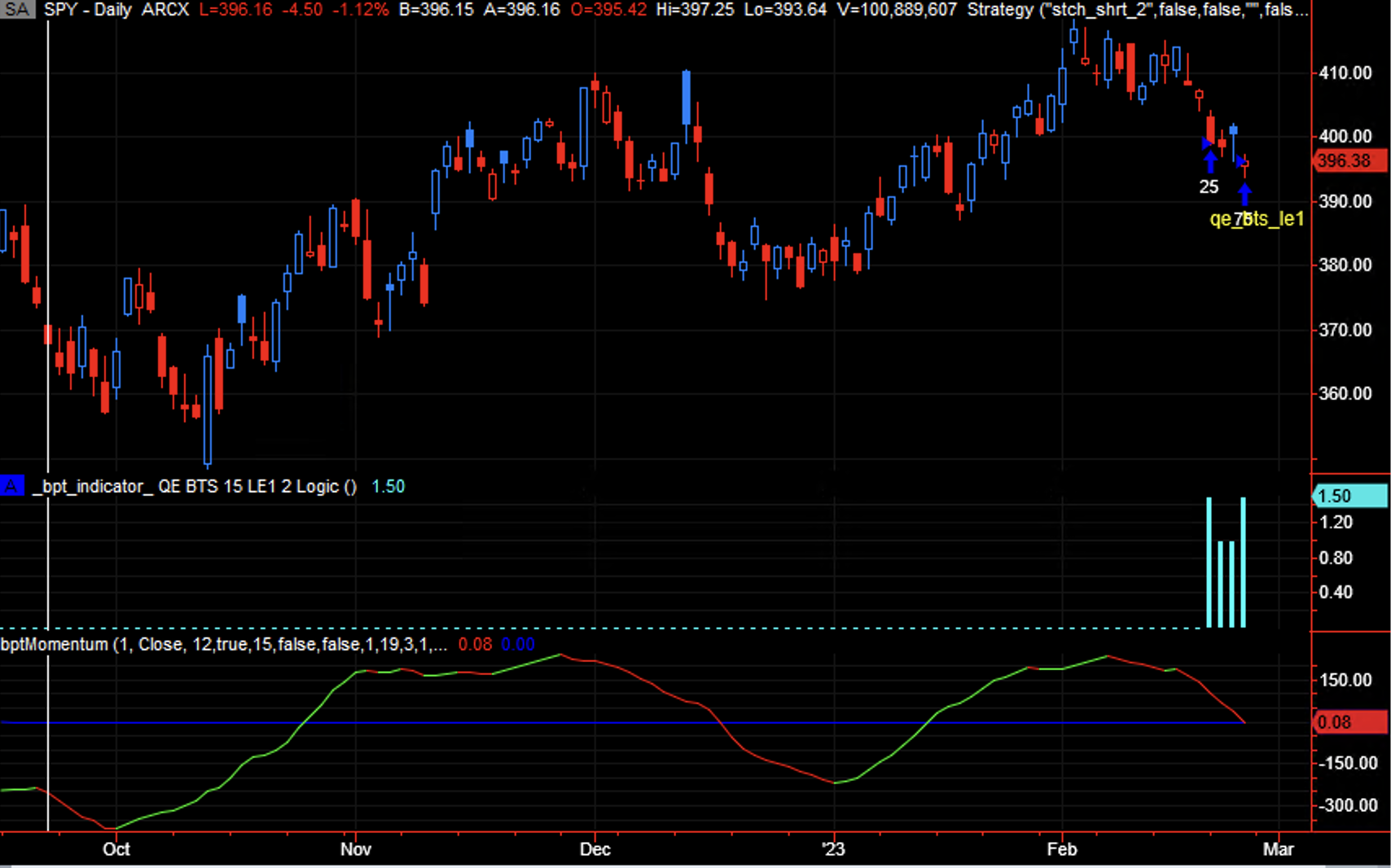Click the Feb label on the time axis
The image size is (1391, 868).
(x=1061, y=849)
